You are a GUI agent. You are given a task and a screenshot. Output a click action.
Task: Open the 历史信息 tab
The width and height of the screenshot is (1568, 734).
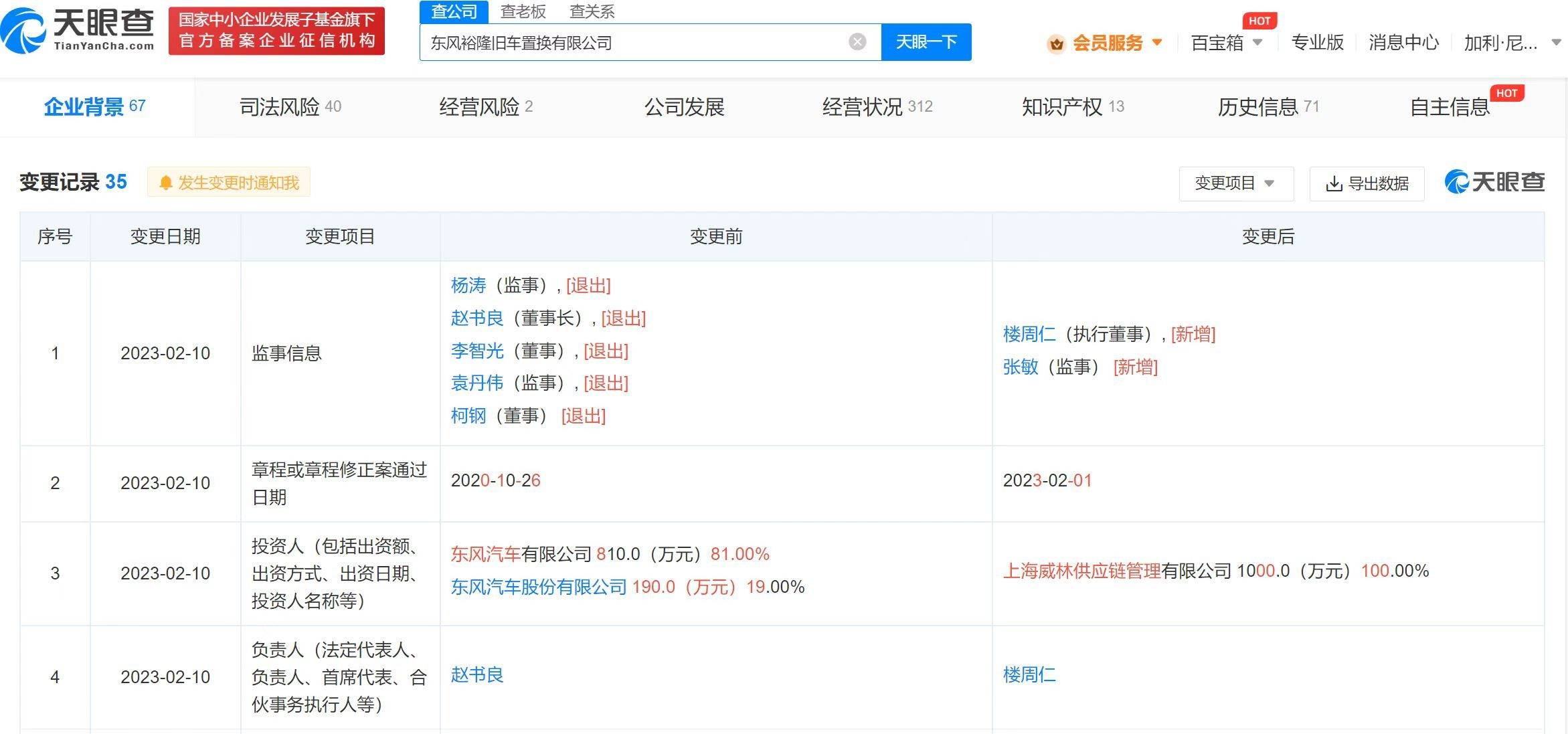coord(1268,107)
